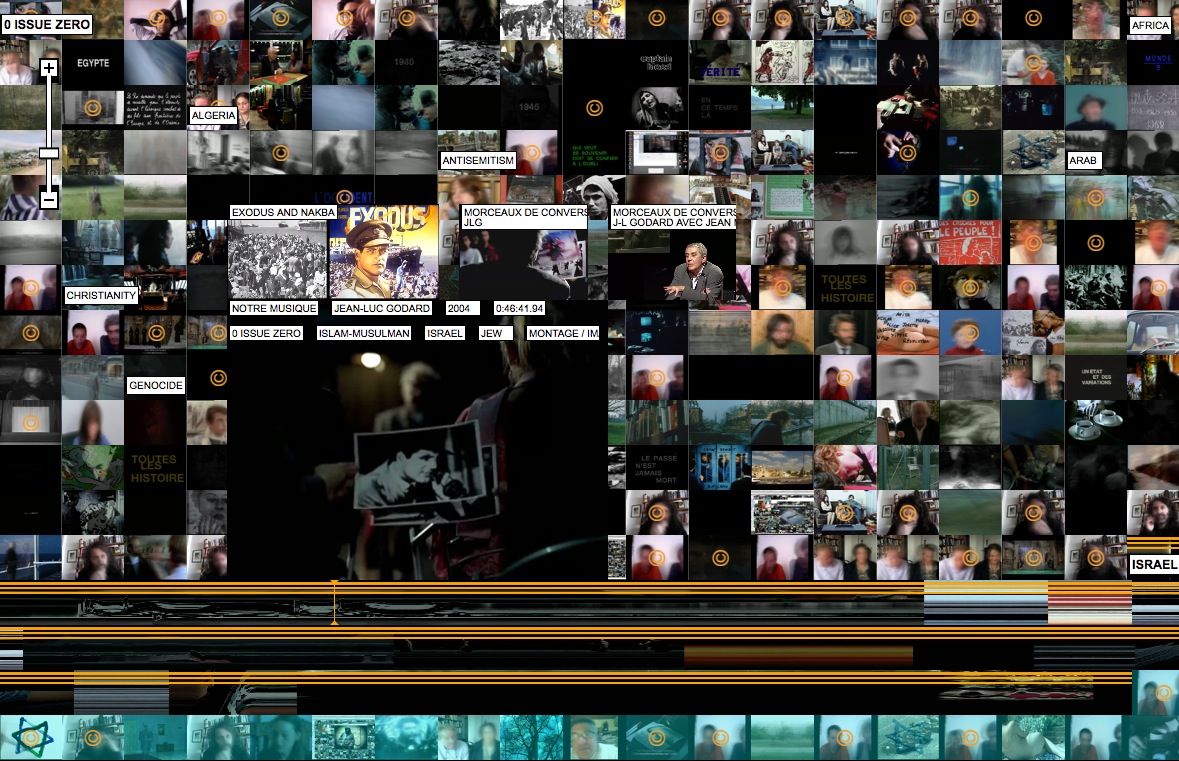
Task: Open the 1946 thumbnail
Action: click(x=406, y=62)
